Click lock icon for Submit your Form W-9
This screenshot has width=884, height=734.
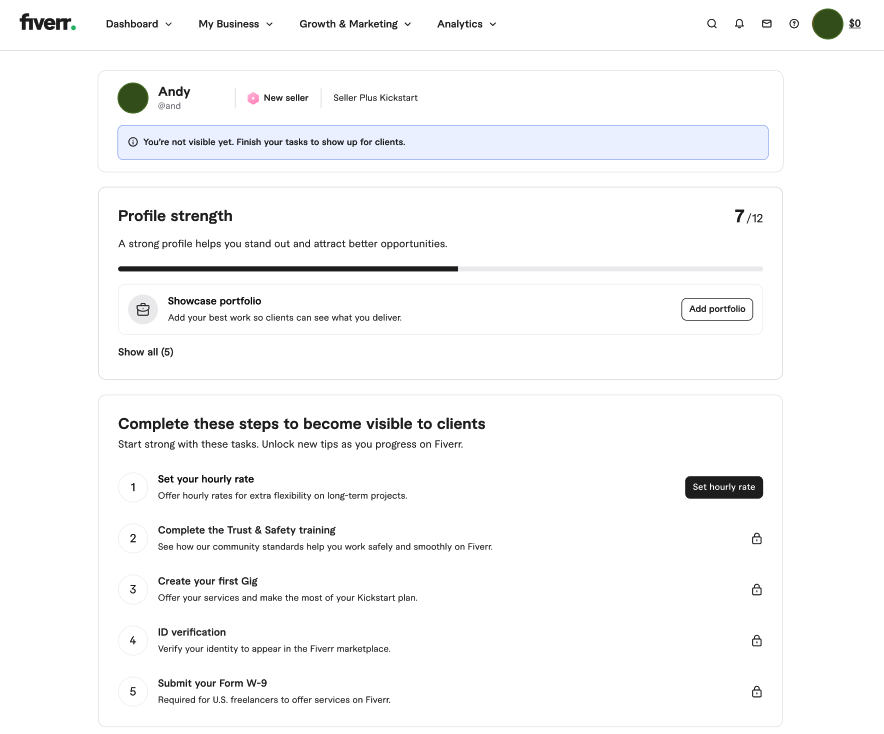click(x=757, y=692)
